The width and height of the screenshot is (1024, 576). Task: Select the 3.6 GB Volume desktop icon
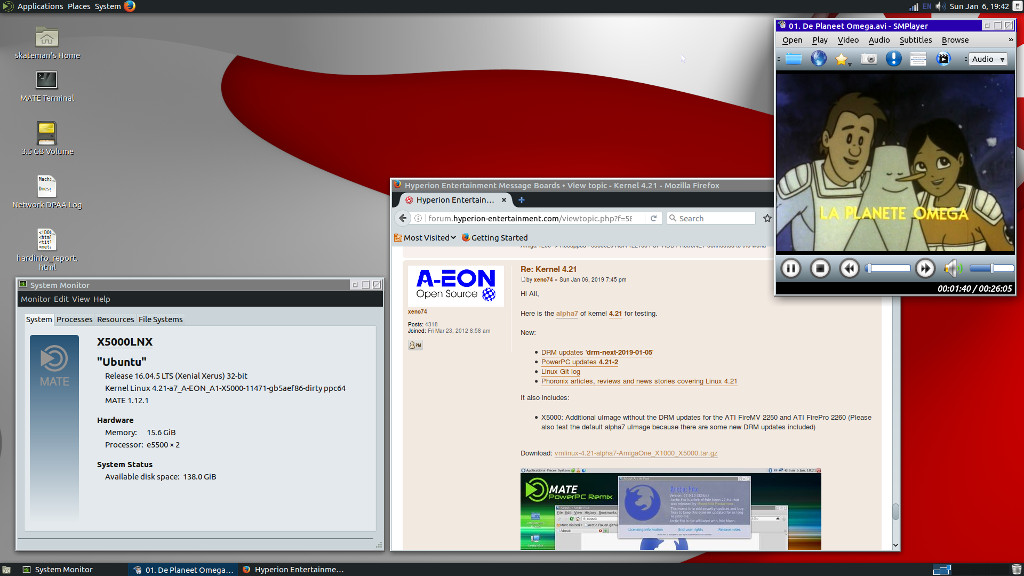tap(46, 138)
